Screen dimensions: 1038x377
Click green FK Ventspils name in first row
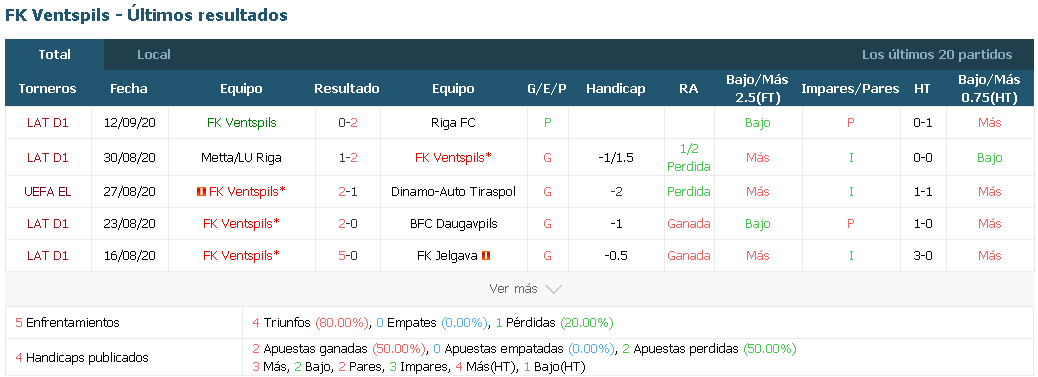[242, 123]
